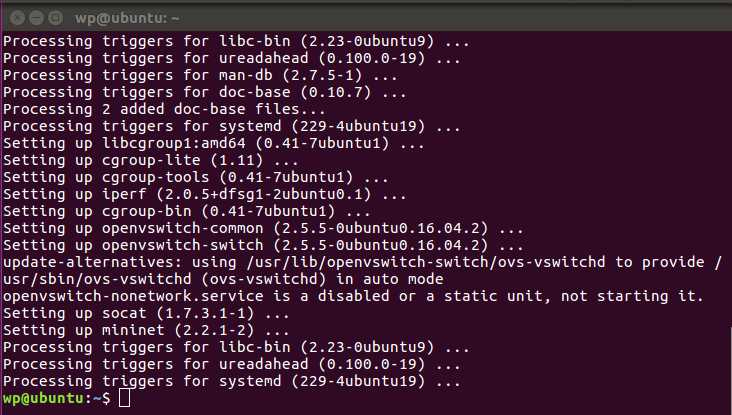This screenshot has height=415, width=732.
Task: Click the 'Setting up libcgroup1:amd64' line
Action: pyautogui.click(x=214, y=143)
